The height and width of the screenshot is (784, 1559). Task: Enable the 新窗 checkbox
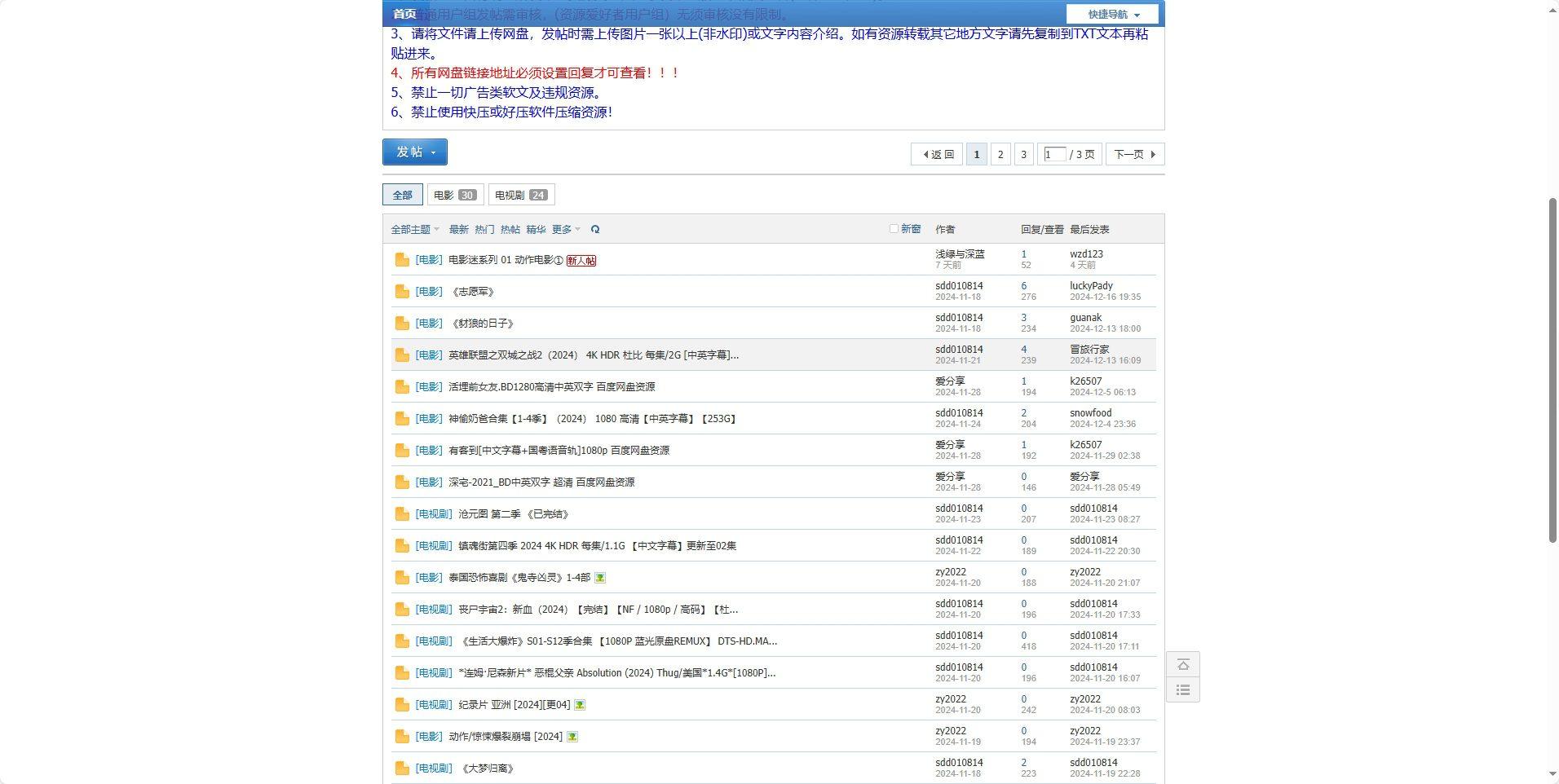(x=894, y=229)
